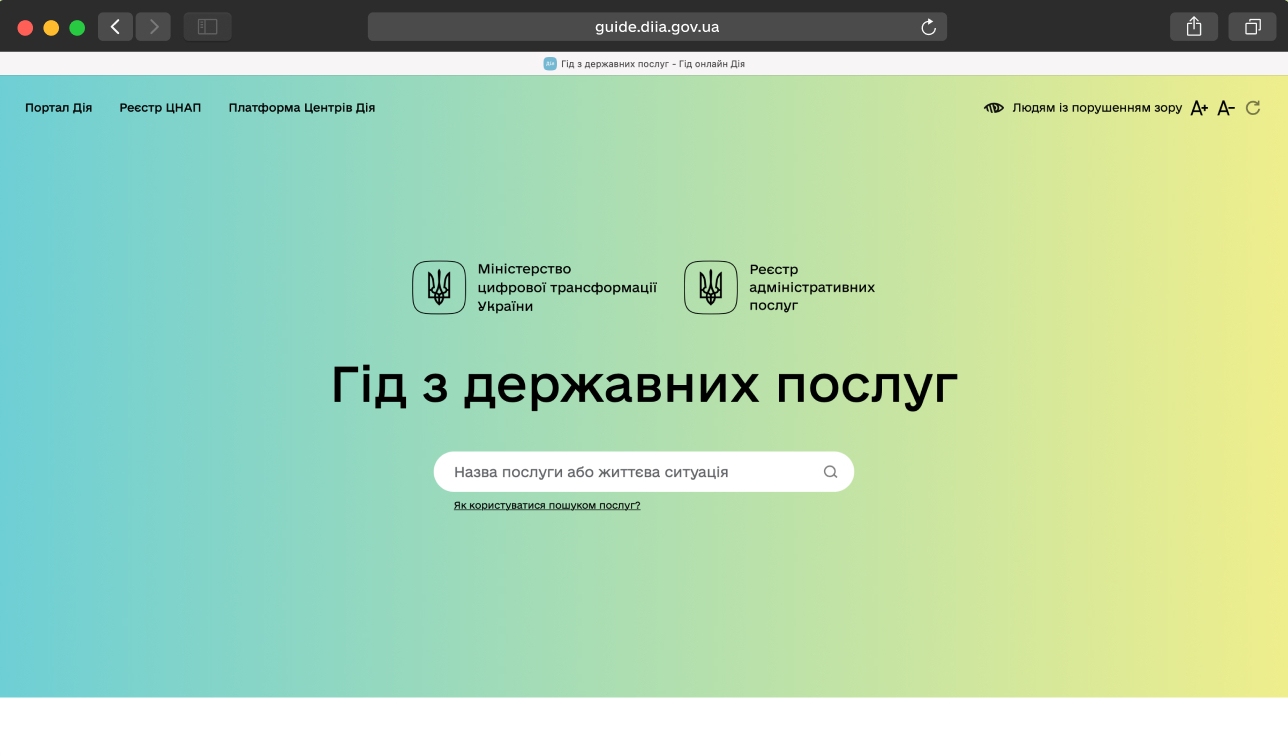Click the magnifier icon in the search field
The height and width of the screenshot is (755, 1288).
point(830,472)
